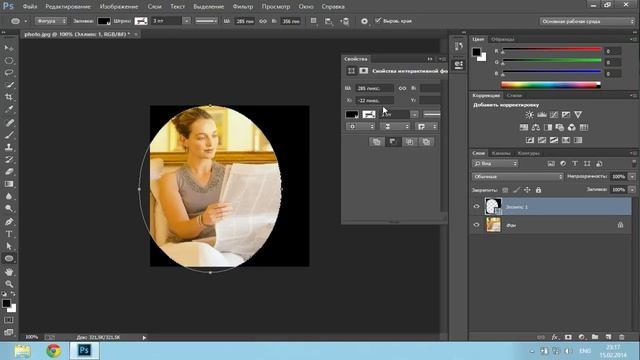Hide the Ellipse 1 layer

pos(476,207)
